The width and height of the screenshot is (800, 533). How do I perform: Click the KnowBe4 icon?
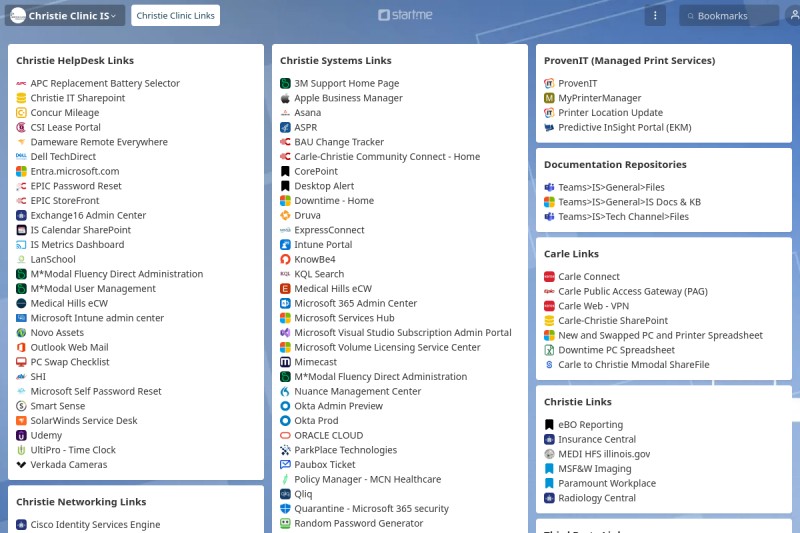[285, 259]
